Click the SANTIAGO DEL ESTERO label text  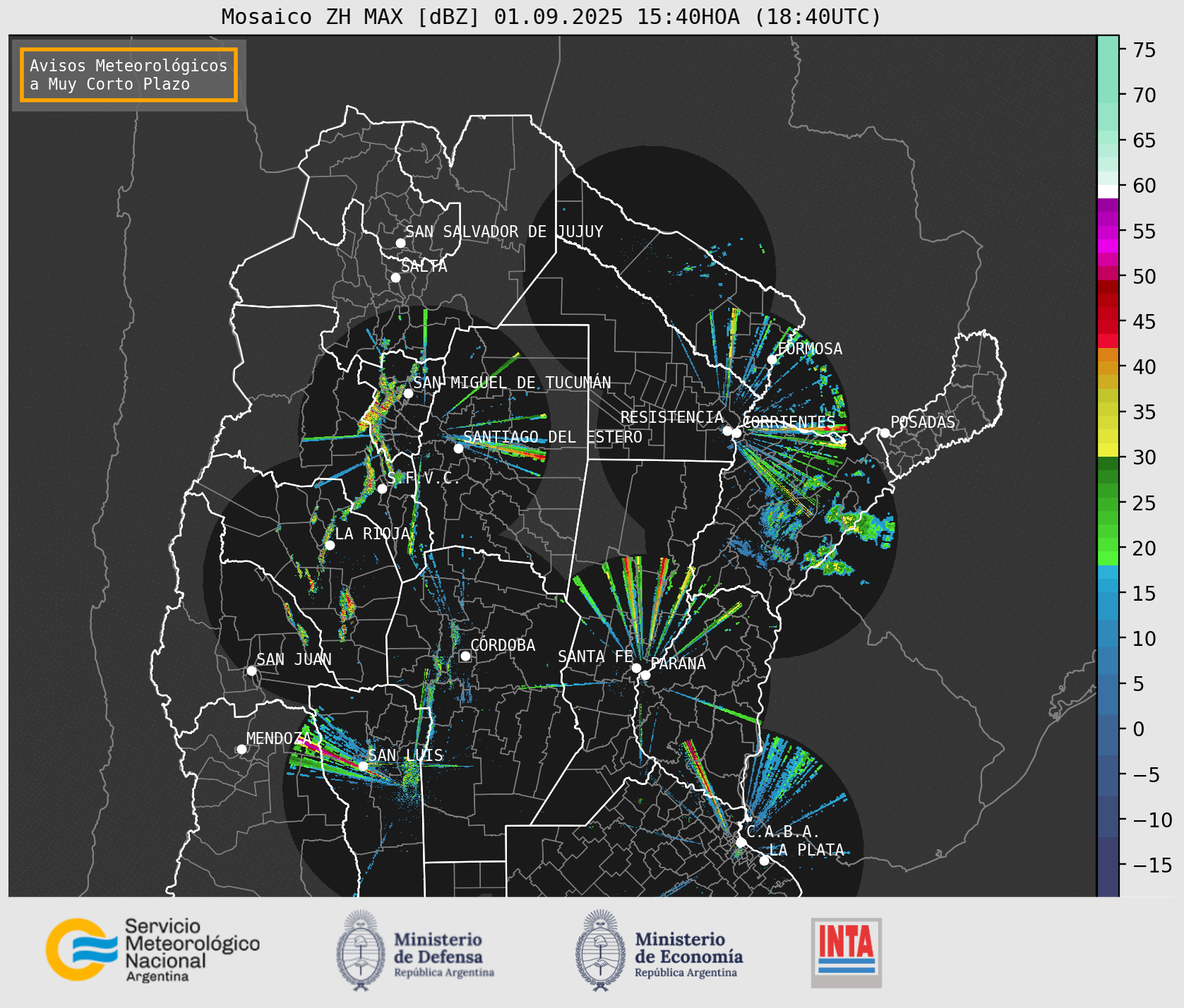pyautogui.click(x=553, y=437)
